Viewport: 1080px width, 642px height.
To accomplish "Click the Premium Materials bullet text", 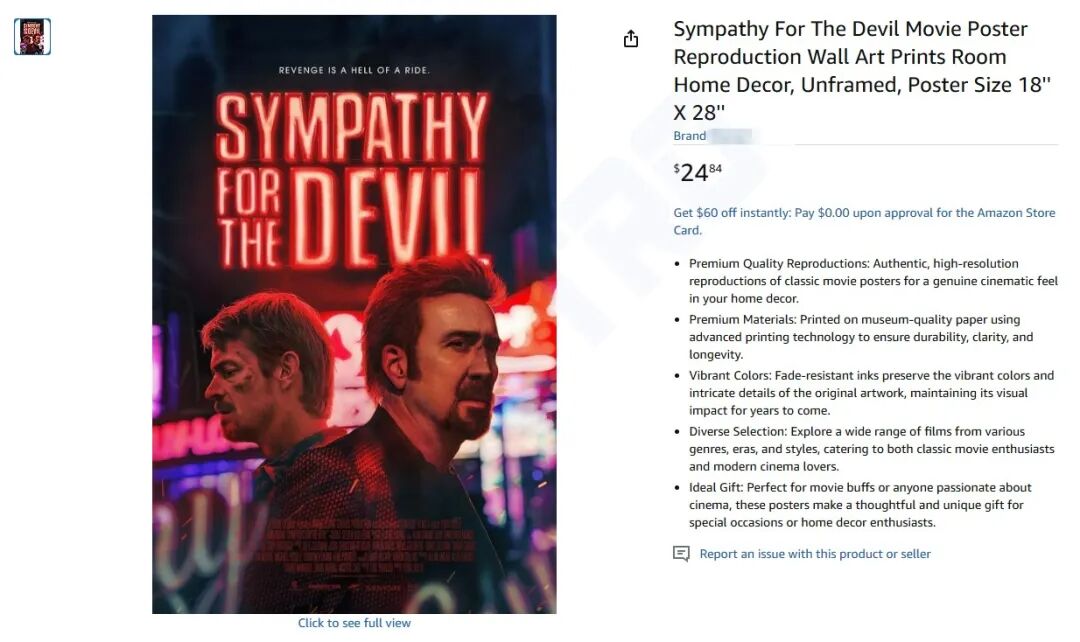I will [x=861, y=337].
